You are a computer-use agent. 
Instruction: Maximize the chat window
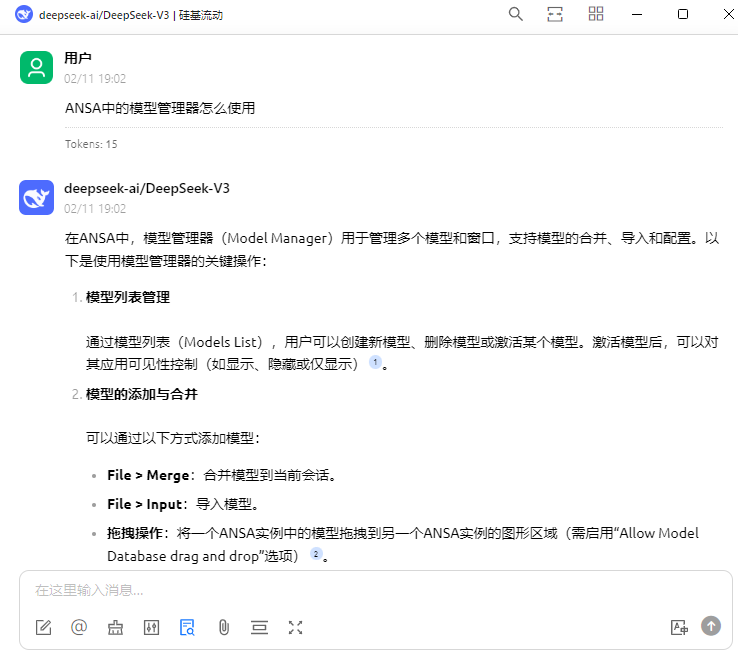click(682, 15)
